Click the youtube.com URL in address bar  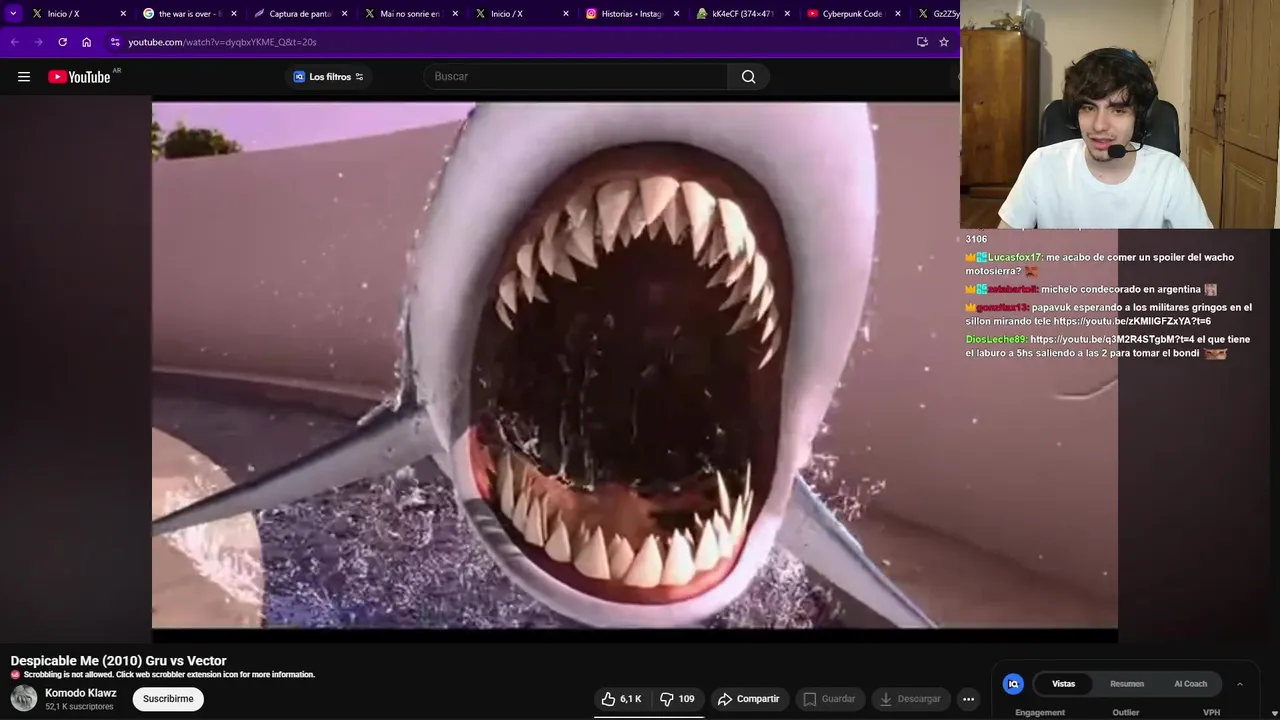coord(222,42)
